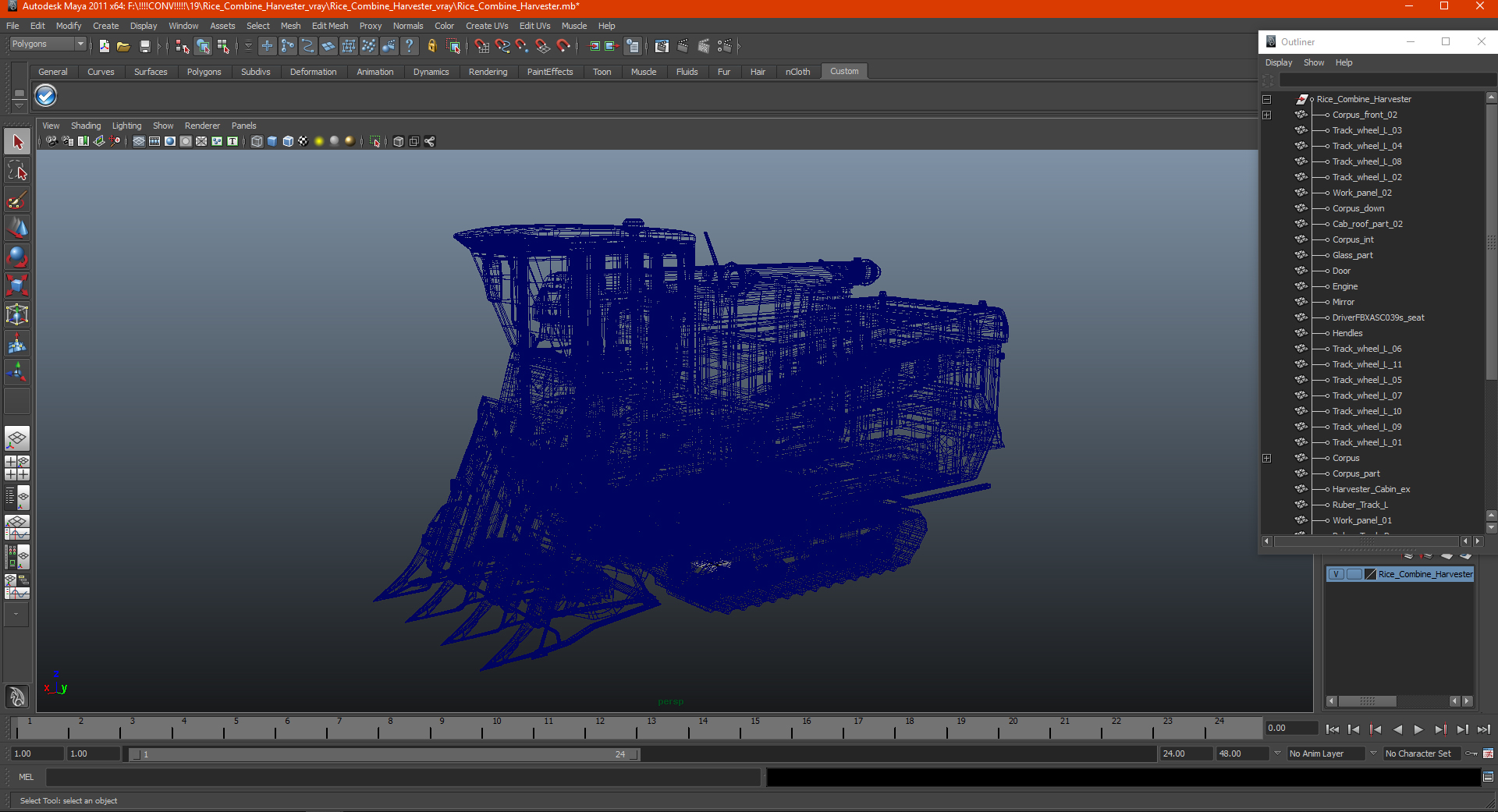Viewport: 1498px width, 812px height.
Task: Pick the Paint Selection brush tool
Action: click(17, 200)
